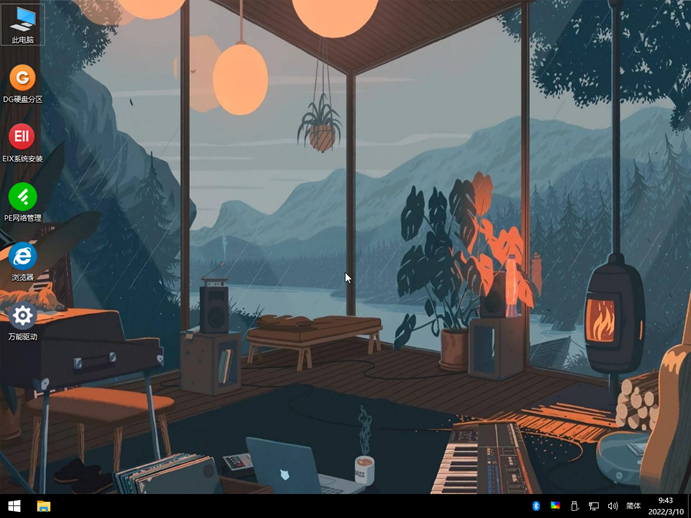This screenshot has height=518, width=691.
Task: Click the Bluetooth tray icon
Action: pos(536,506)
